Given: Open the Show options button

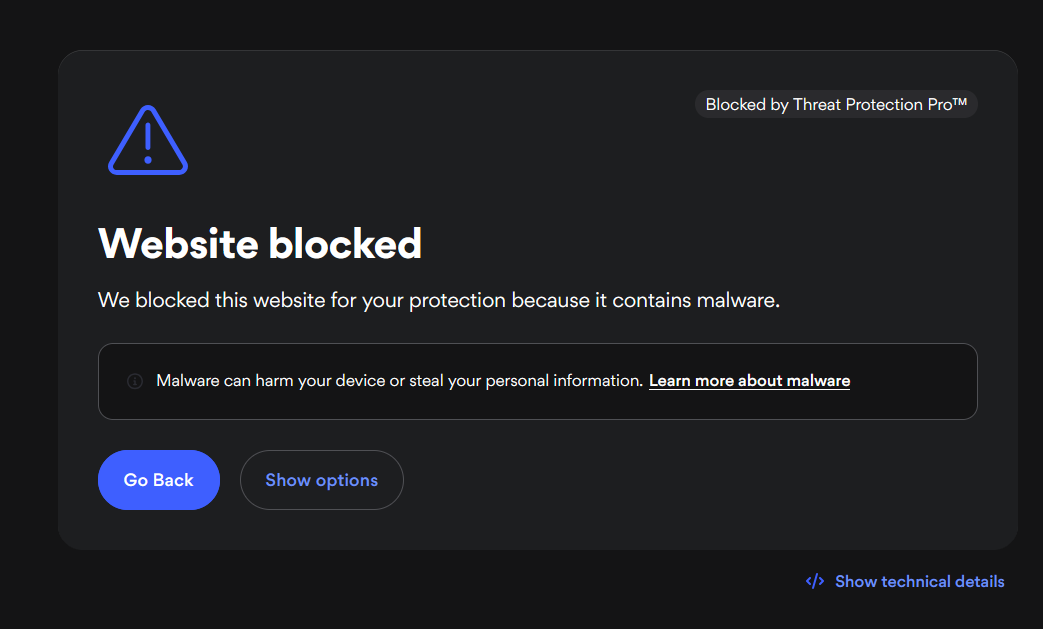Looking at the screenshot, I should pos(322,480).
